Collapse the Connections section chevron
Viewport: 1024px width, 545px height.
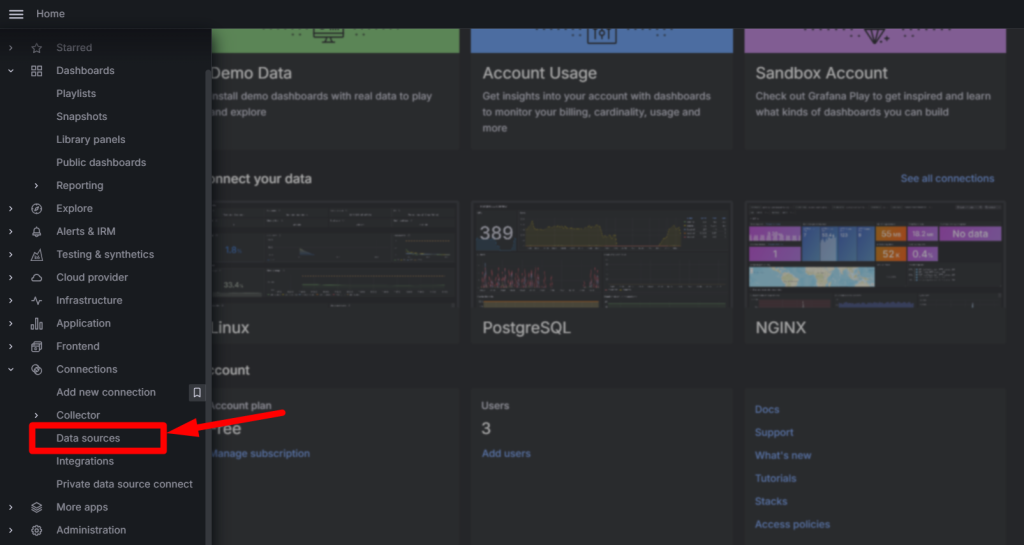(x=11, y=370)
